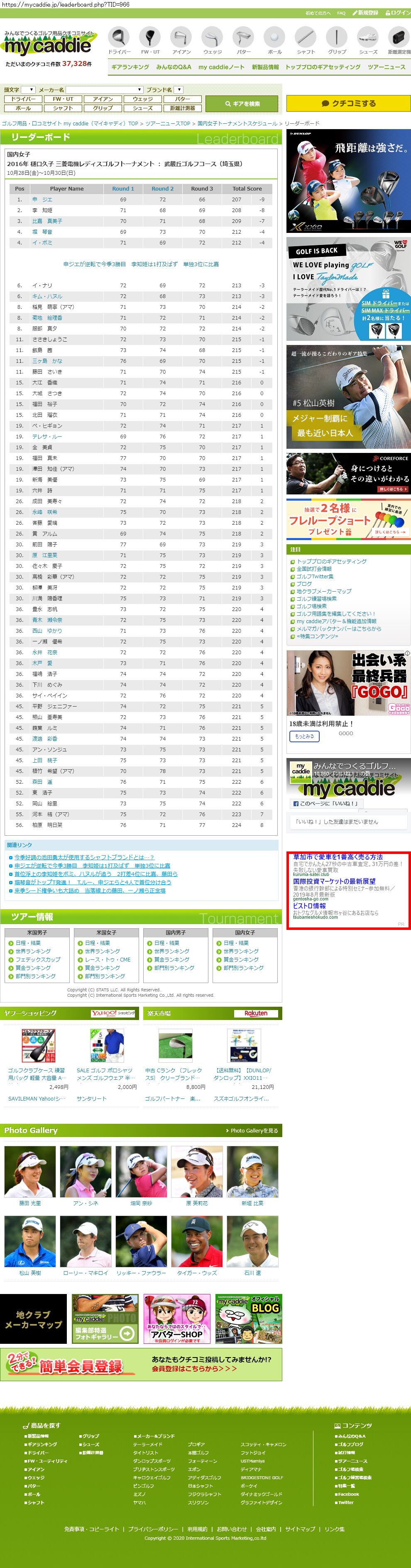
Task: Open the ギアランキング menu item
Action: pyautogui.click(x=130, y=67)
